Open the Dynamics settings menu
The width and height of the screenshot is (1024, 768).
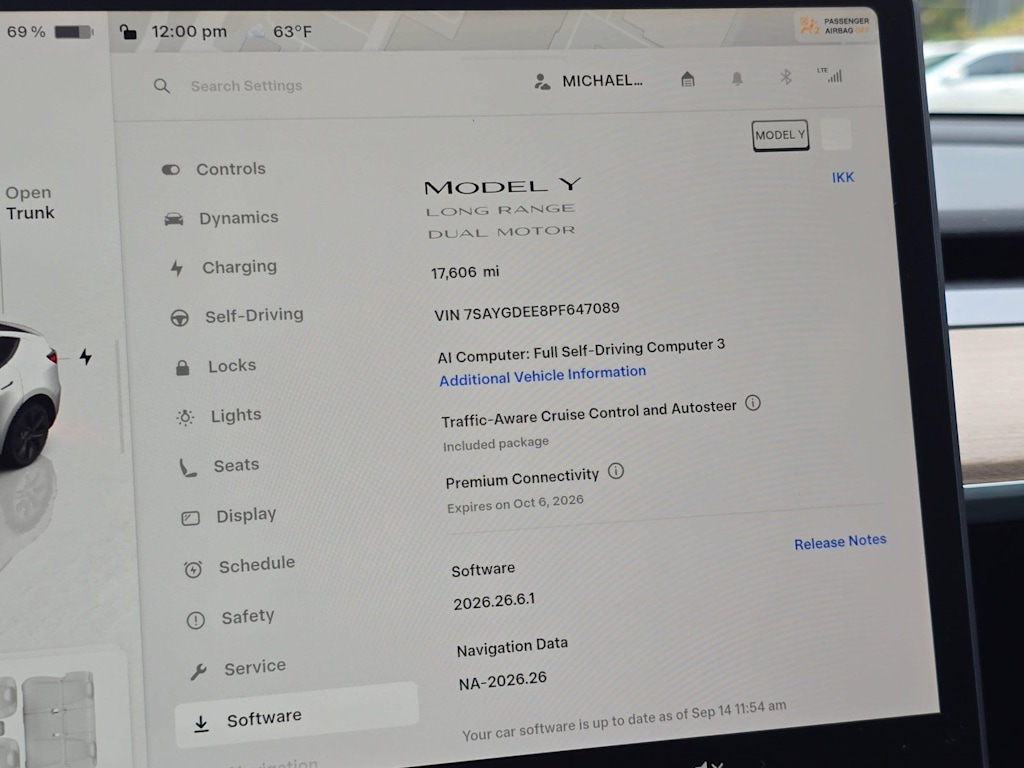pyautogui.click(x=222, y=218)
